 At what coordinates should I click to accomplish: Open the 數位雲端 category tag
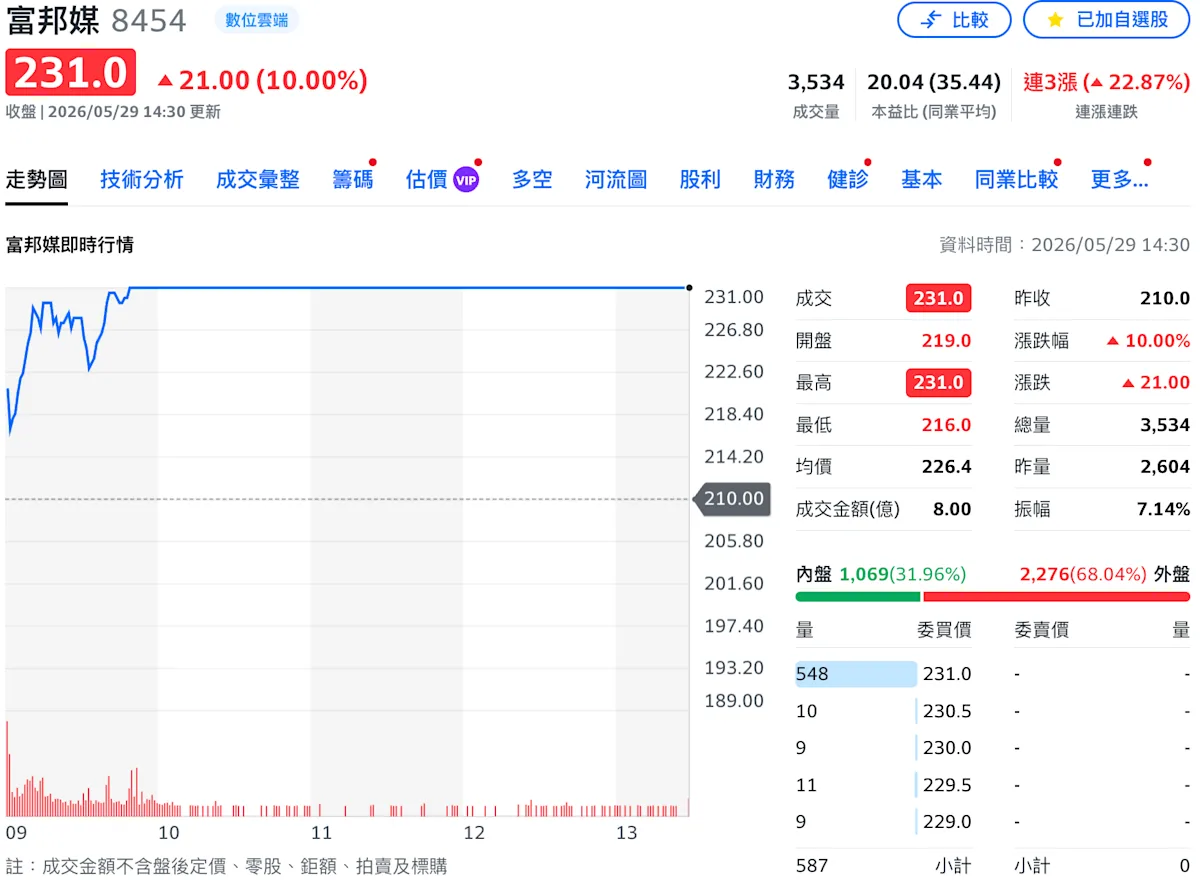pos(257,19)
